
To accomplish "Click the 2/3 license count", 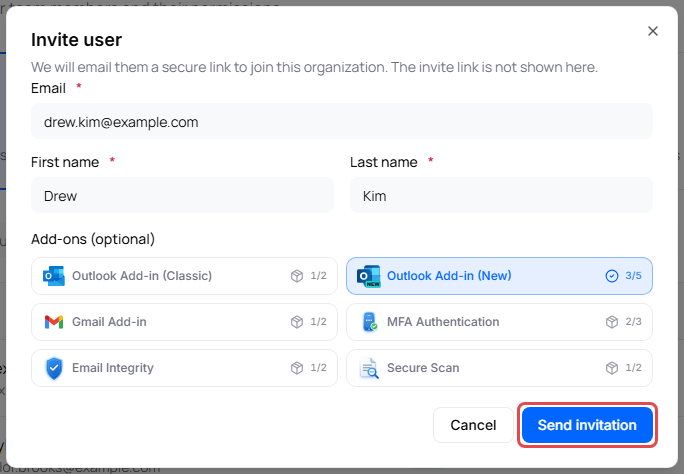I will tap(633, 322).
